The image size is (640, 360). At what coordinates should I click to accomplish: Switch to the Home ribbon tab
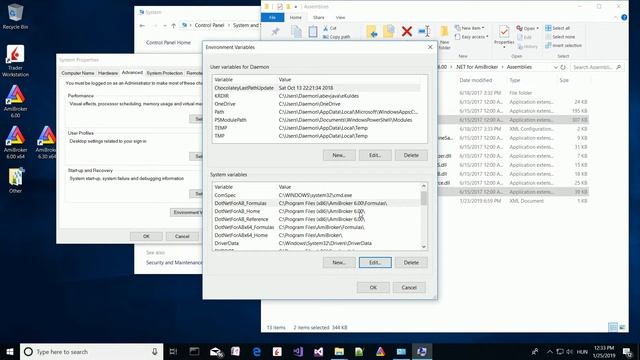click(296, 18)
